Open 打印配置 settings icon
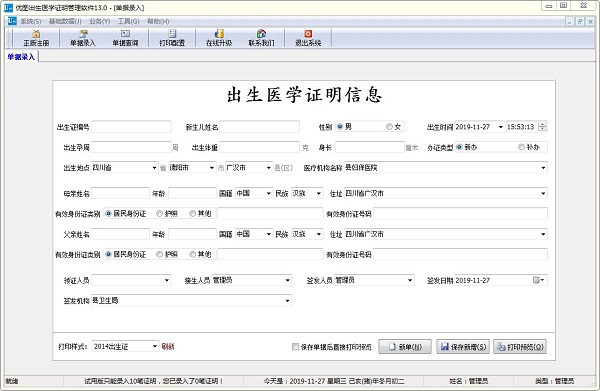The width and height of the screenshot is (600, 391). tap(172, 38)
